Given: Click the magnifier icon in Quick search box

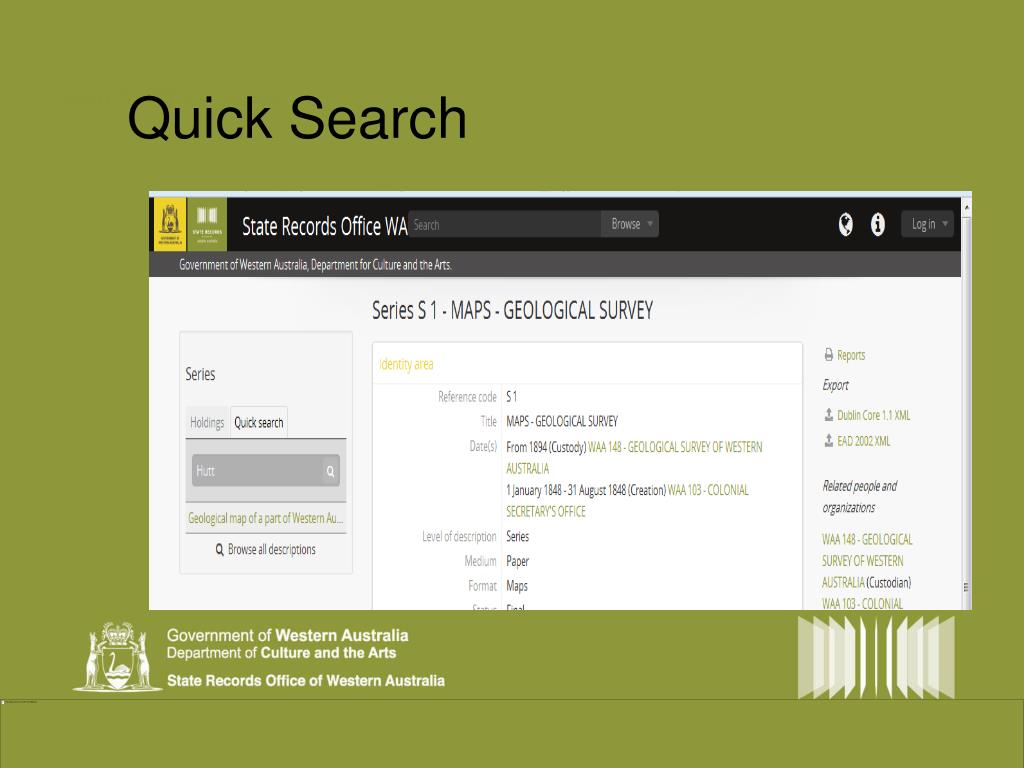Looking at the screenshot, I should [330, 471].
